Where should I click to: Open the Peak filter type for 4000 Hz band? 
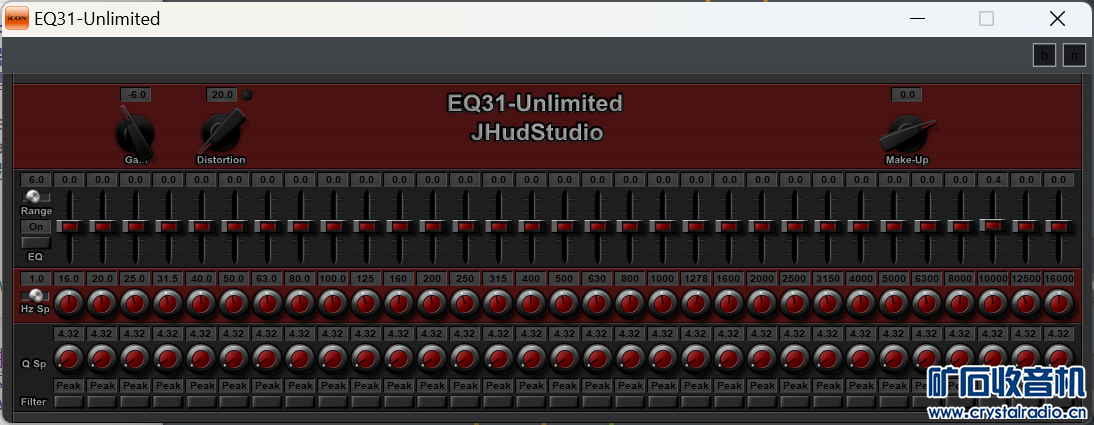coord(862,385)
